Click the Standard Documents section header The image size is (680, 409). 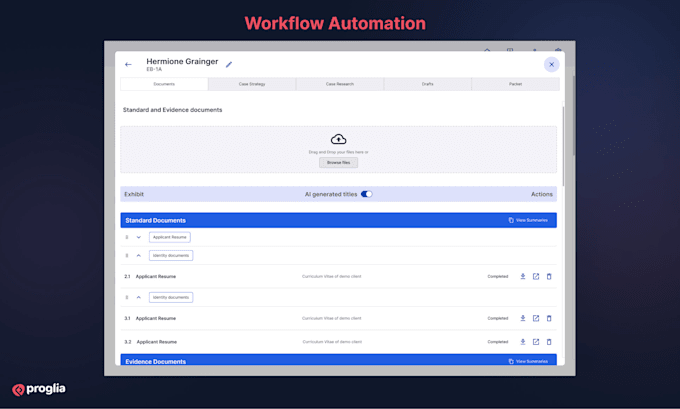338,220
